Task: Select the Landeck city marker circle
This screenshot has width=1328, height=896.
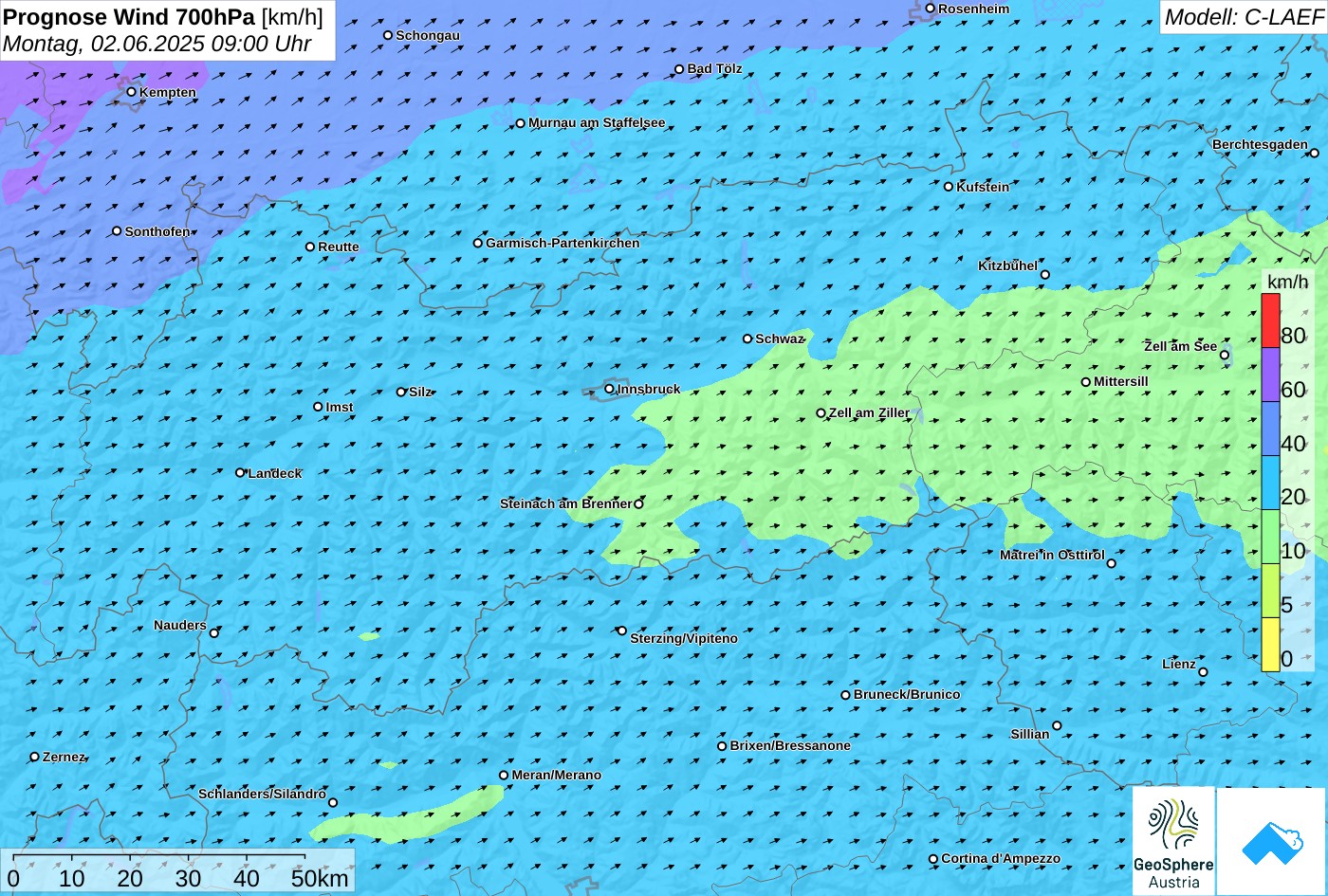Action: [x=240, y=472]
